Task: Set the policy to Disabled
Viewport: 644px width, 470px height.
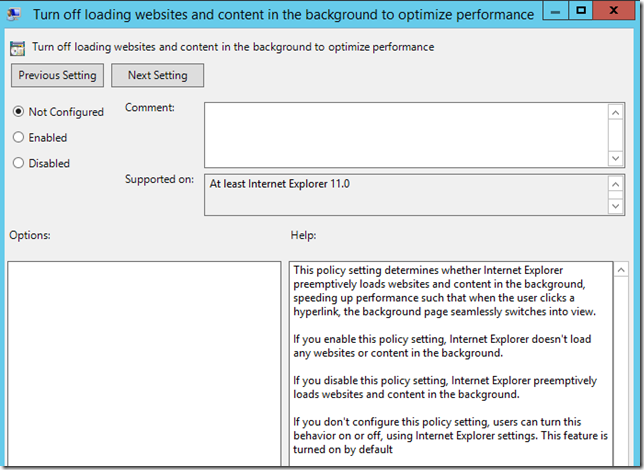Action: (x=19, y=163)
